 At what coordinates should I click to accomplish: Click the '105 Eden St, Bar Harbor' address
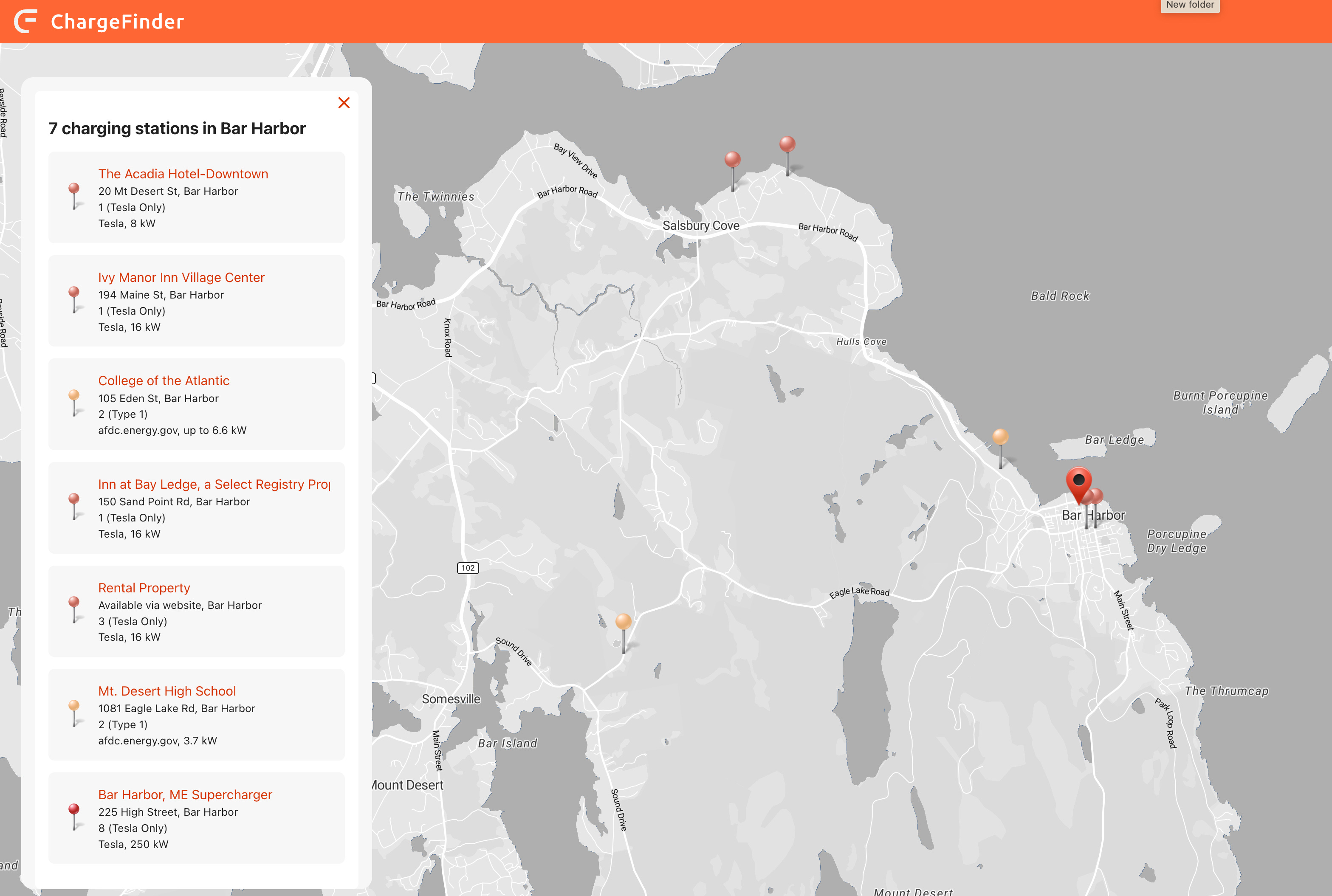click(158, 398)
